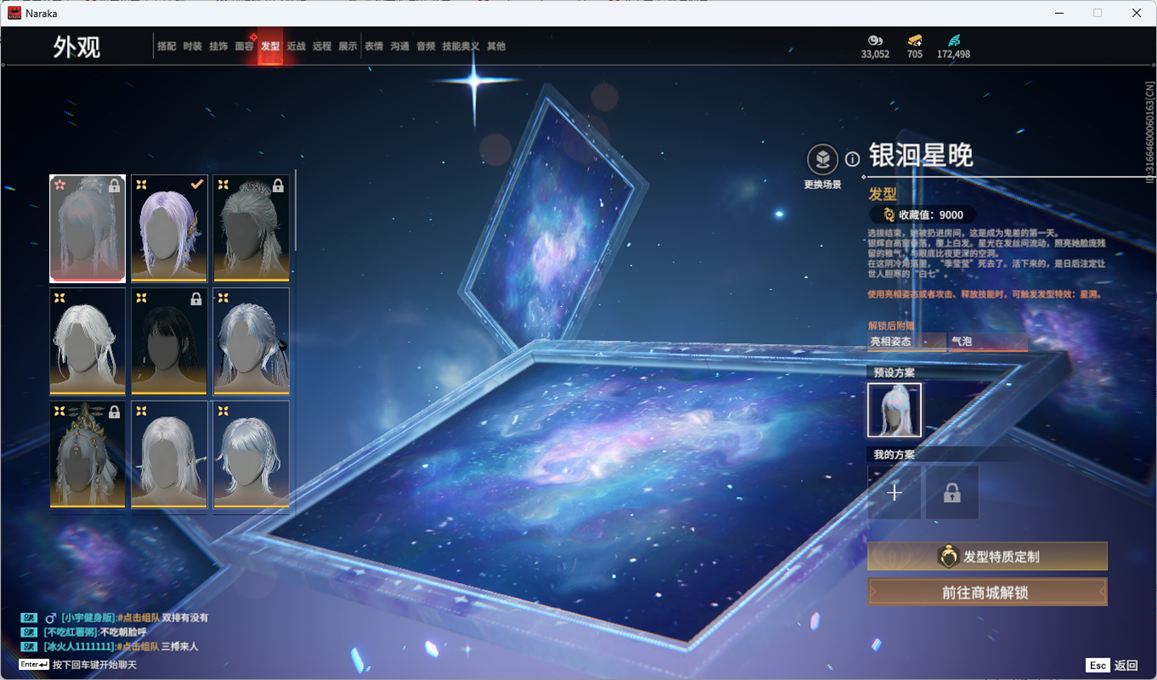
Task: Click the hairstyle list vertical scrollbar
Action: [295, 210]
